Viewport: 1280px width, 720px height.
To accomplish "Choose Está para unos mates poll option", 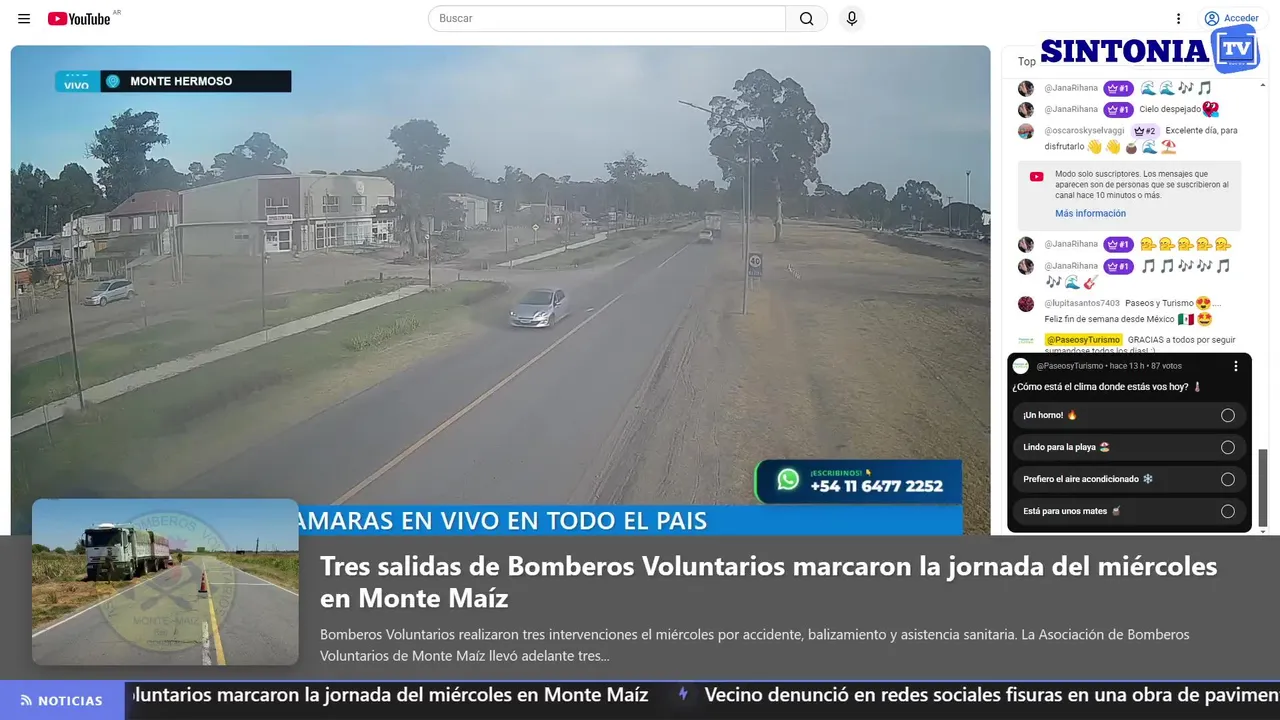I will tap(1129, 511).
